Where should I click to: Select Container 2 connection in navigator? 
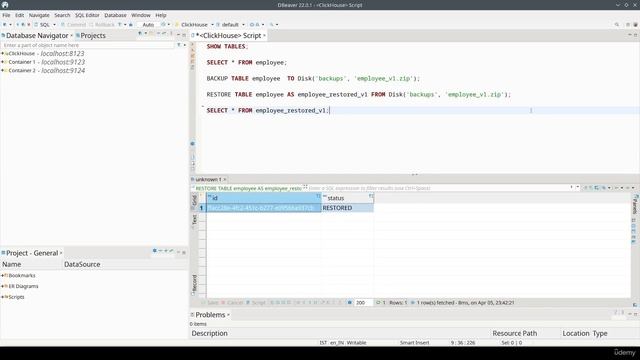coord(47,71)
